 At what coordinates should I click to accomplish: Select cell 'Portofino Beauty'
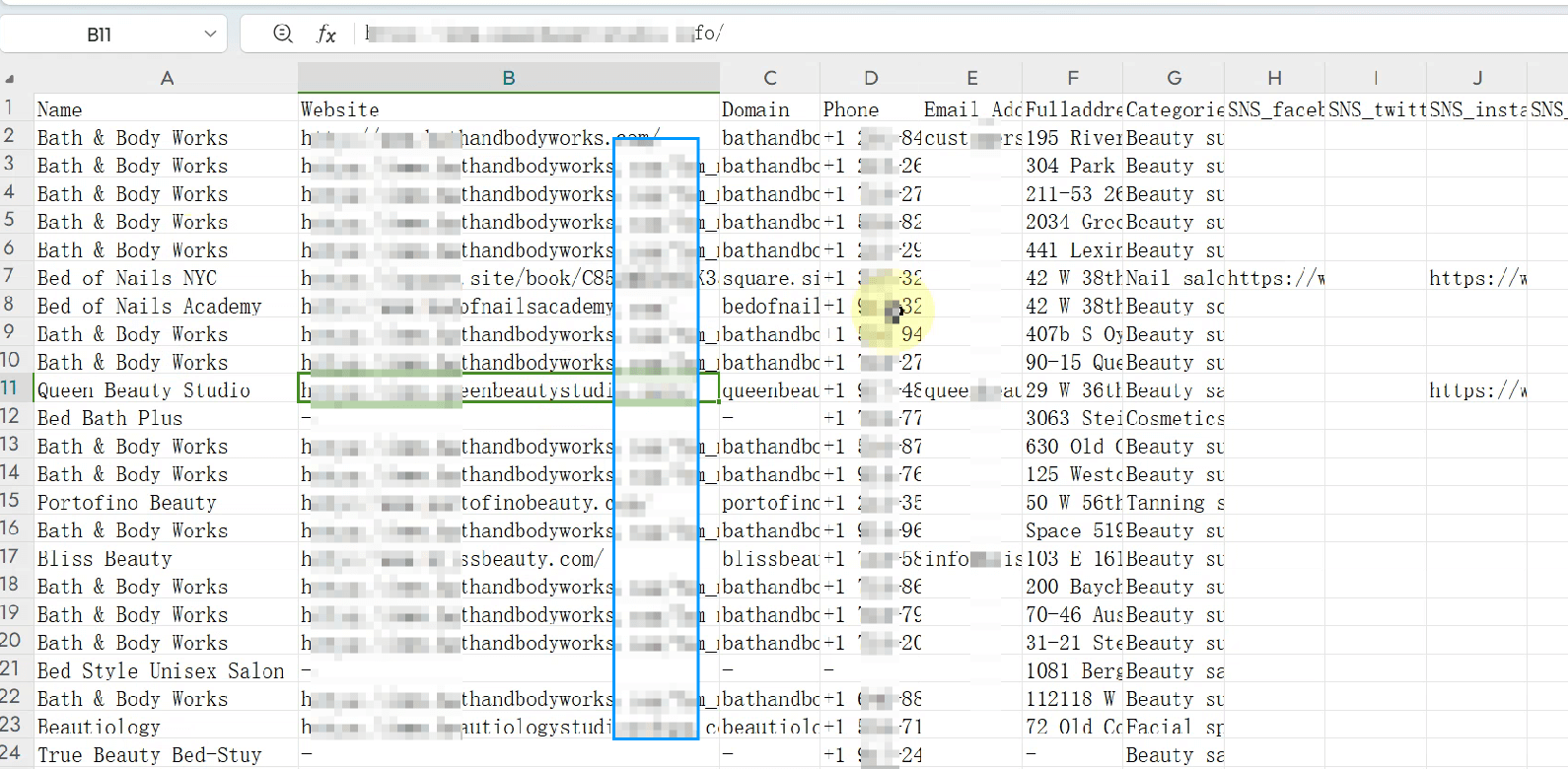pyautogui.click(x=166, y=503)
